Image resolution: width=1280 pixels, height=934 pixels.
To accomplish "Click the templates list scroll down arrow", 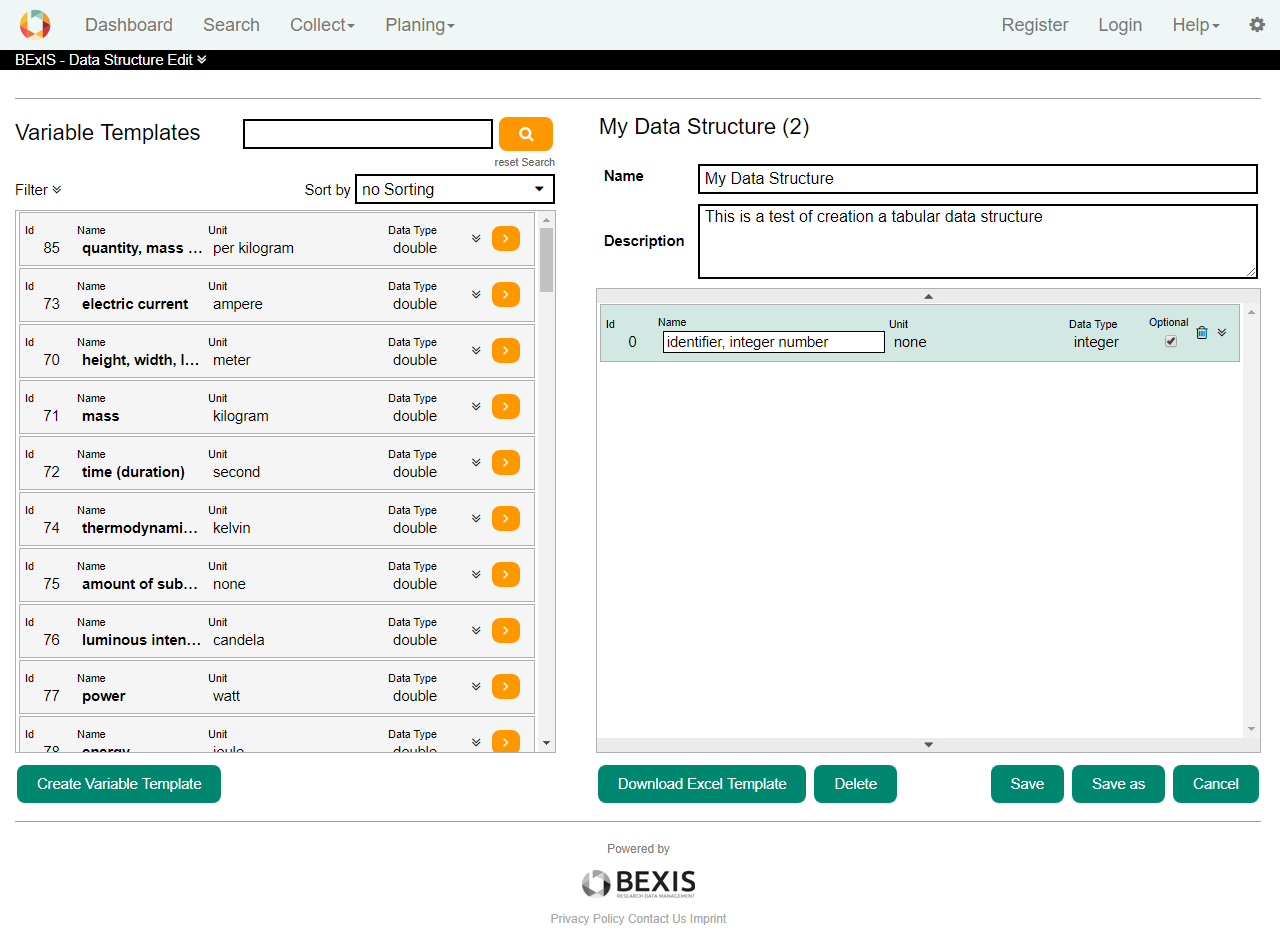I will coord(546,743).
